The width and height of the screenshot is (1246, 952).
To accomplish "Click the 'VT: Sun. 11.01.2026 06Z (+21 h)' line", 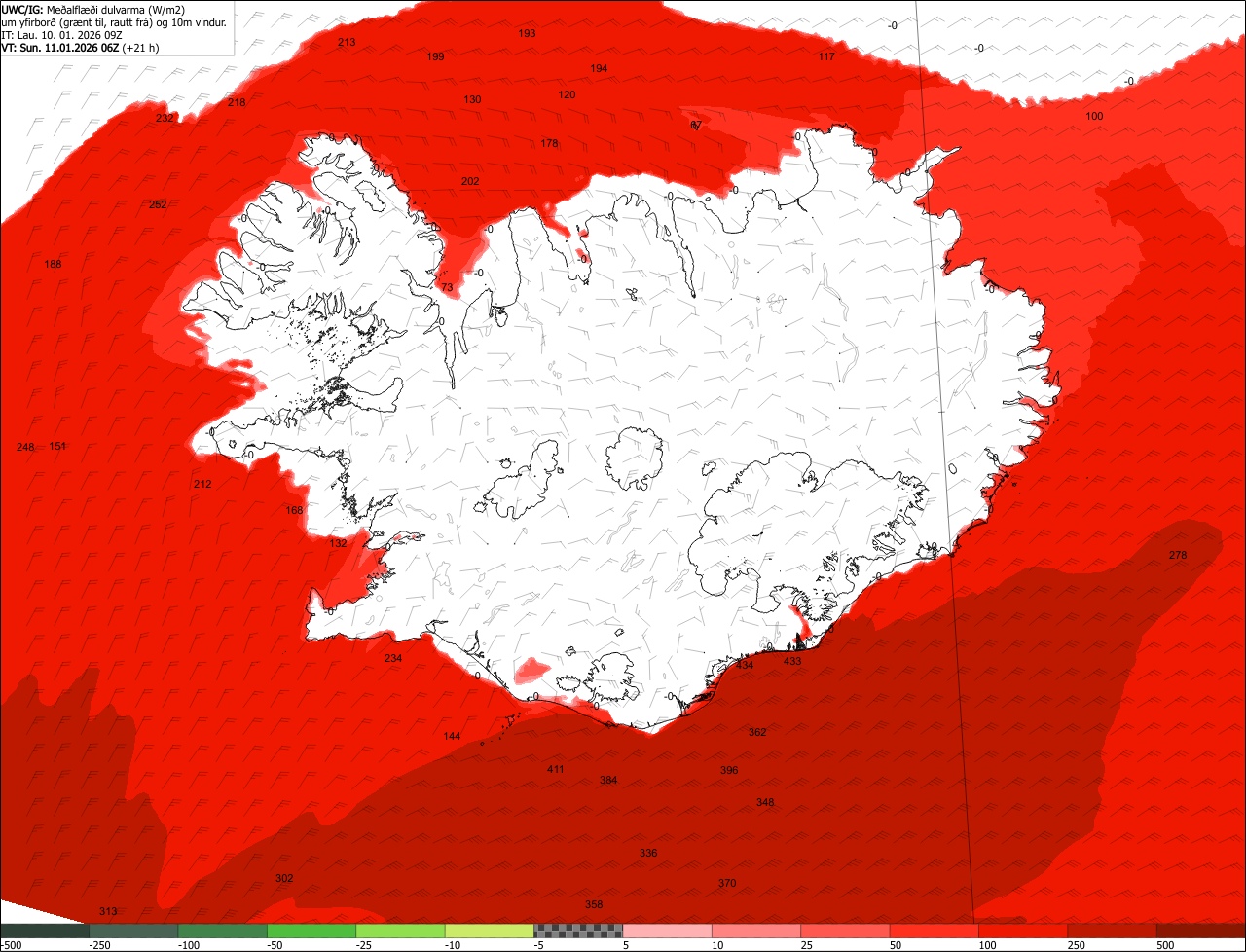I will coord(81,47).
